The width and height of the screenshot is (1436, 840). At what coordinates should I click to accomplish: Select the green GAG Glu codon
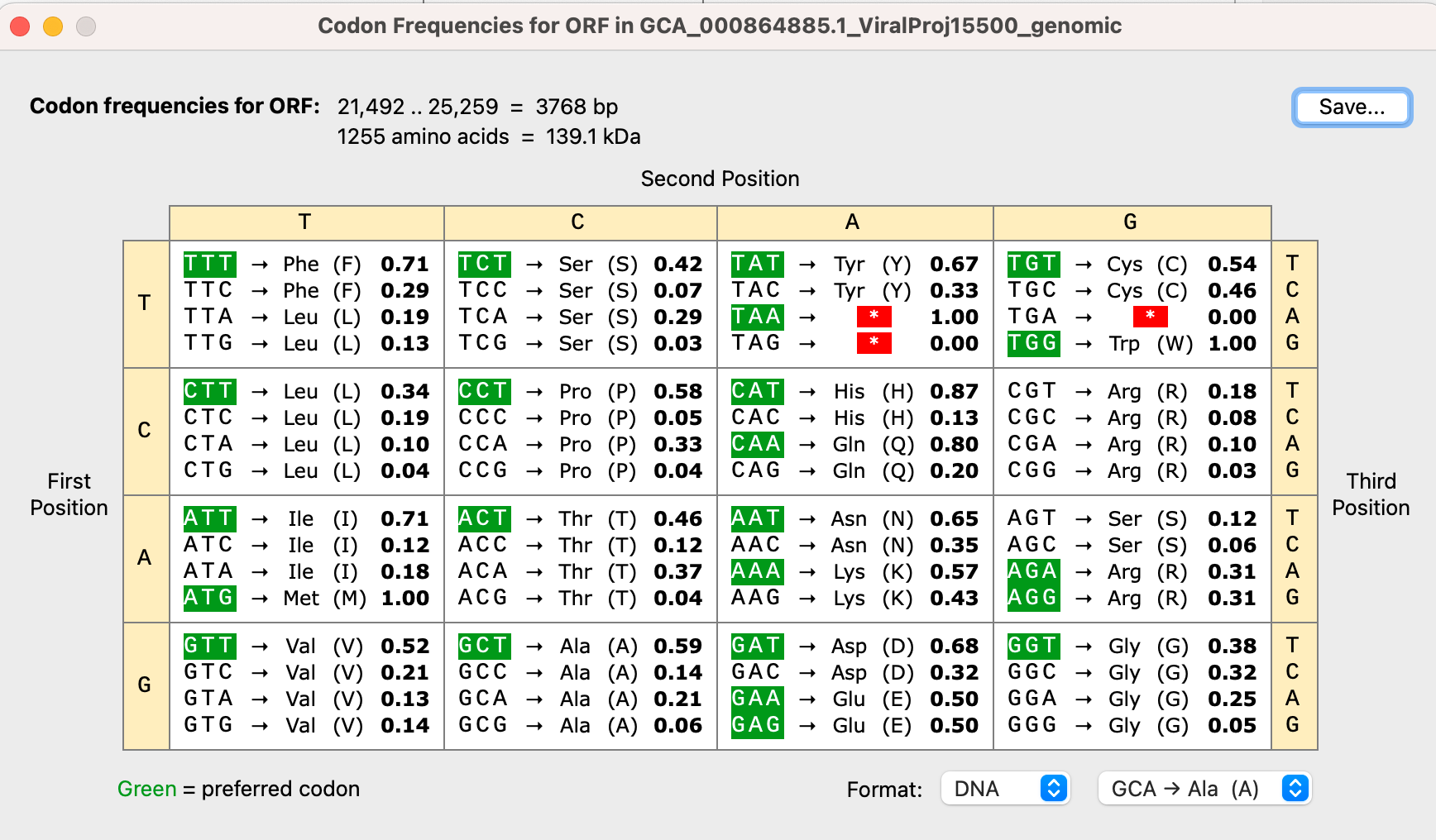pyautogui.click(x=756, y=725)
